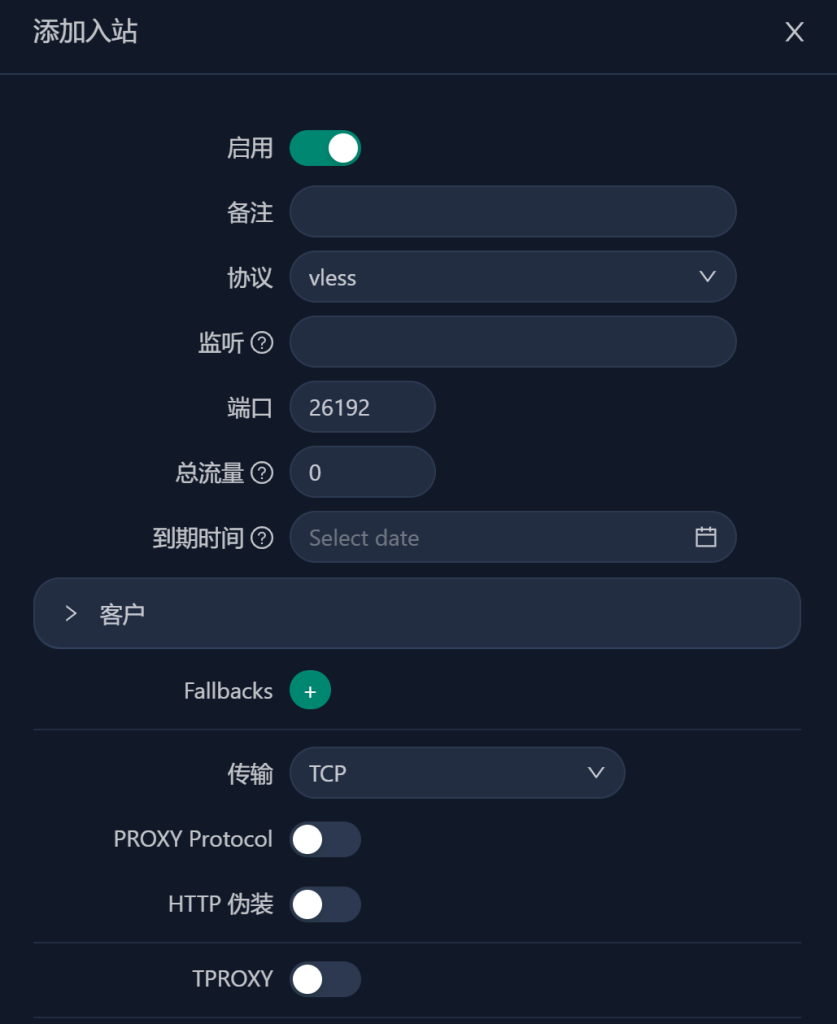The width and height of the screenshot is (837, 1024).
Task: Enable the PROXY Protocol switch
Action: 323,839
